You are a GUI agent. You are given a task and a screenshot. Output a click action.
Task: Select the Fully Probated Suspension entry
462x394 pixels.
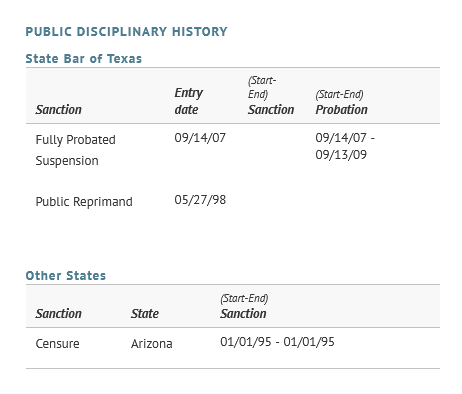76,150
